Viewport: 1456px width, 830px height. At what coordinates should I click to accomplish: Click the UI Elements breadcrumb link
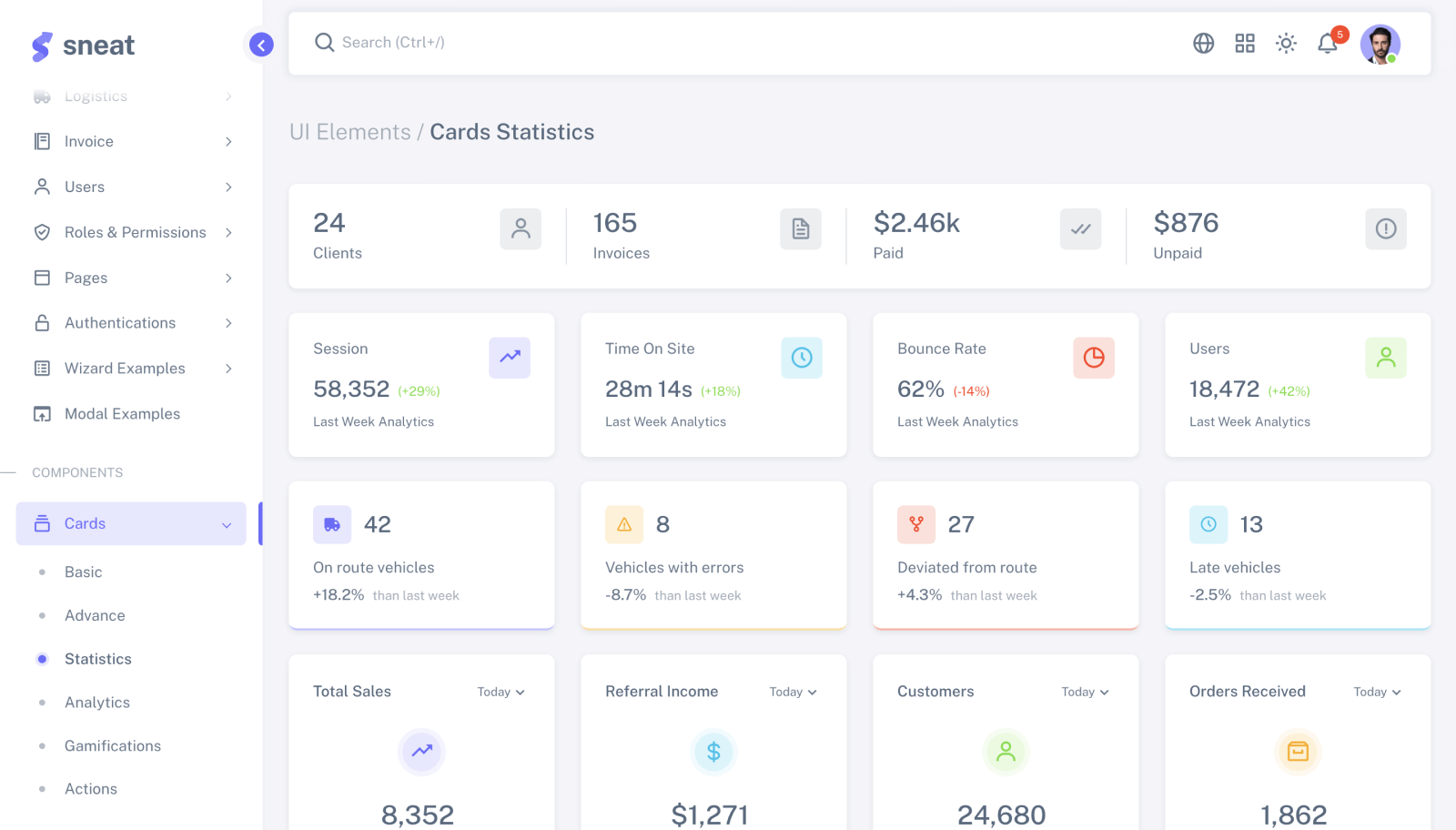[351, 132]
